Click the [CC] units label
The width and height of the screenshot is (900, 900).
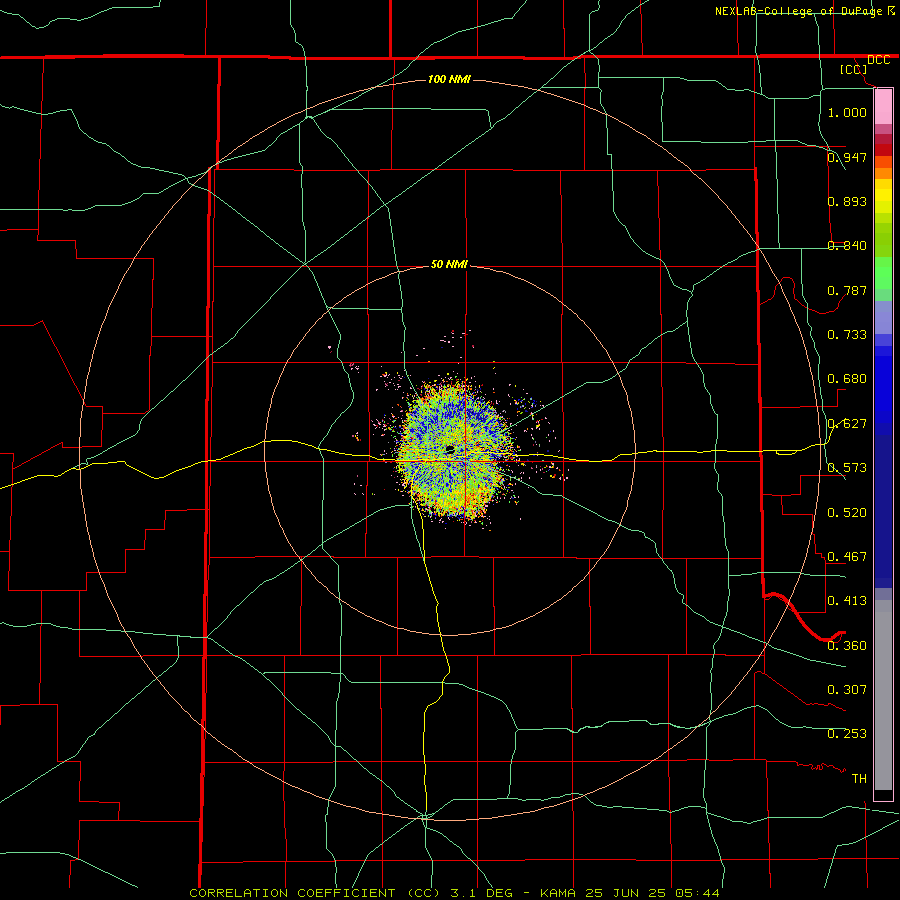[854, 69]
